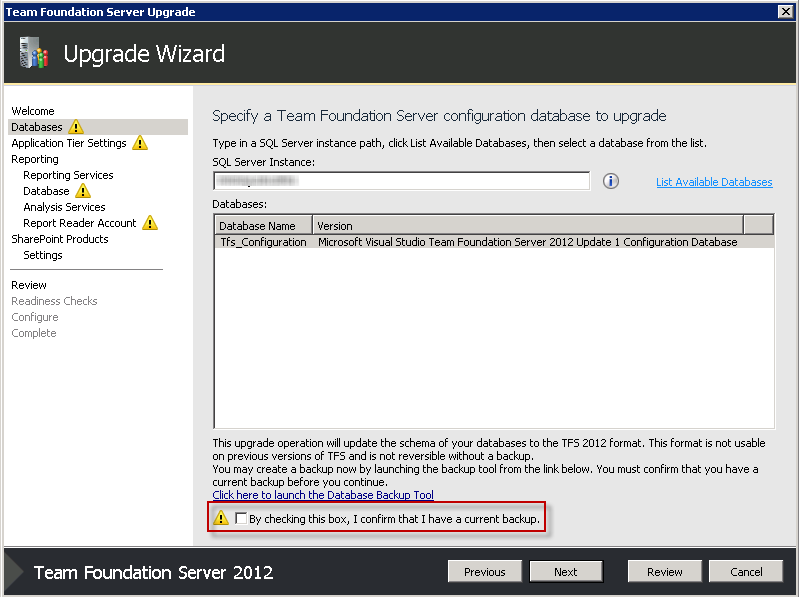Select SharePoint Products step
Viewport: 799px width, 597px height.
click(x=60, y=239)
